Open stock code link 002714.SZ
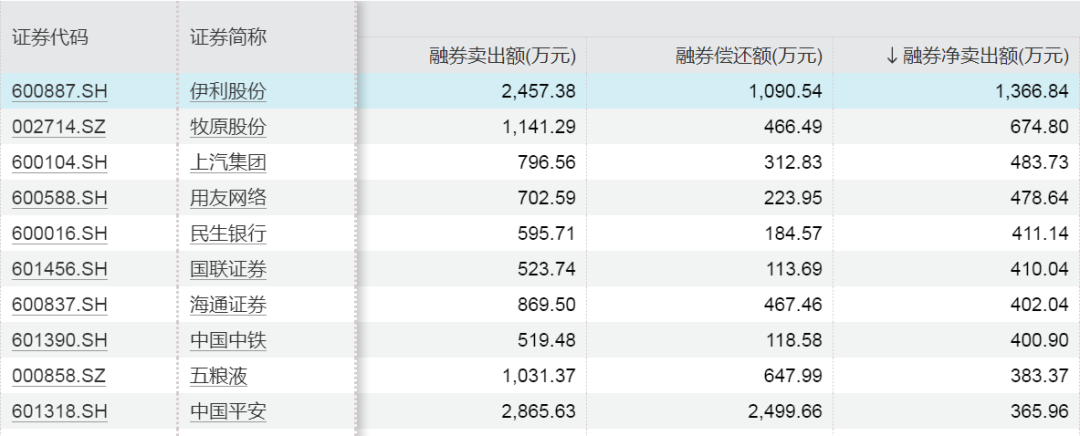1080x436 pixels. (x=59, y=127)
